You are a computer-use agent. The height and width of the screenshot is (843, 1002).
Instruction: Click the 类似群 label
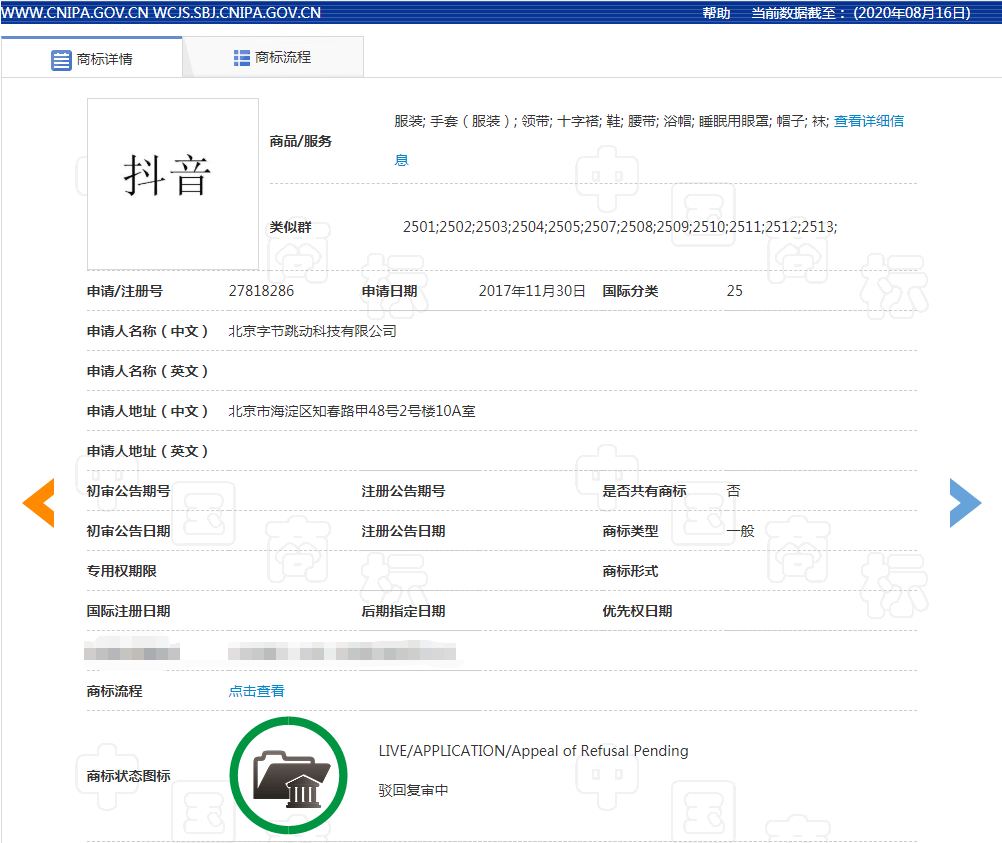291,227
